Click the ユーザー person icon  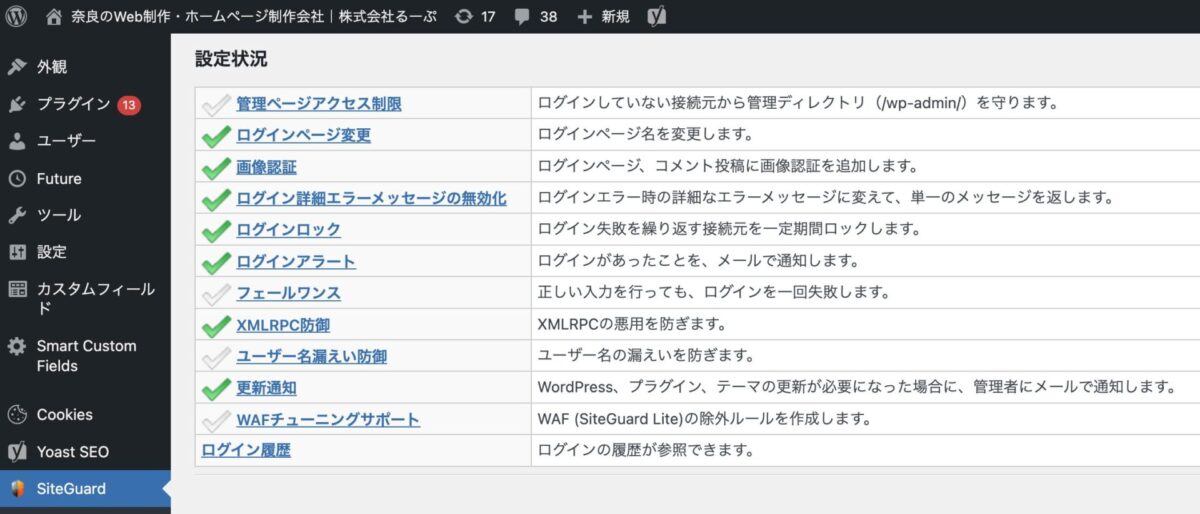17,141
